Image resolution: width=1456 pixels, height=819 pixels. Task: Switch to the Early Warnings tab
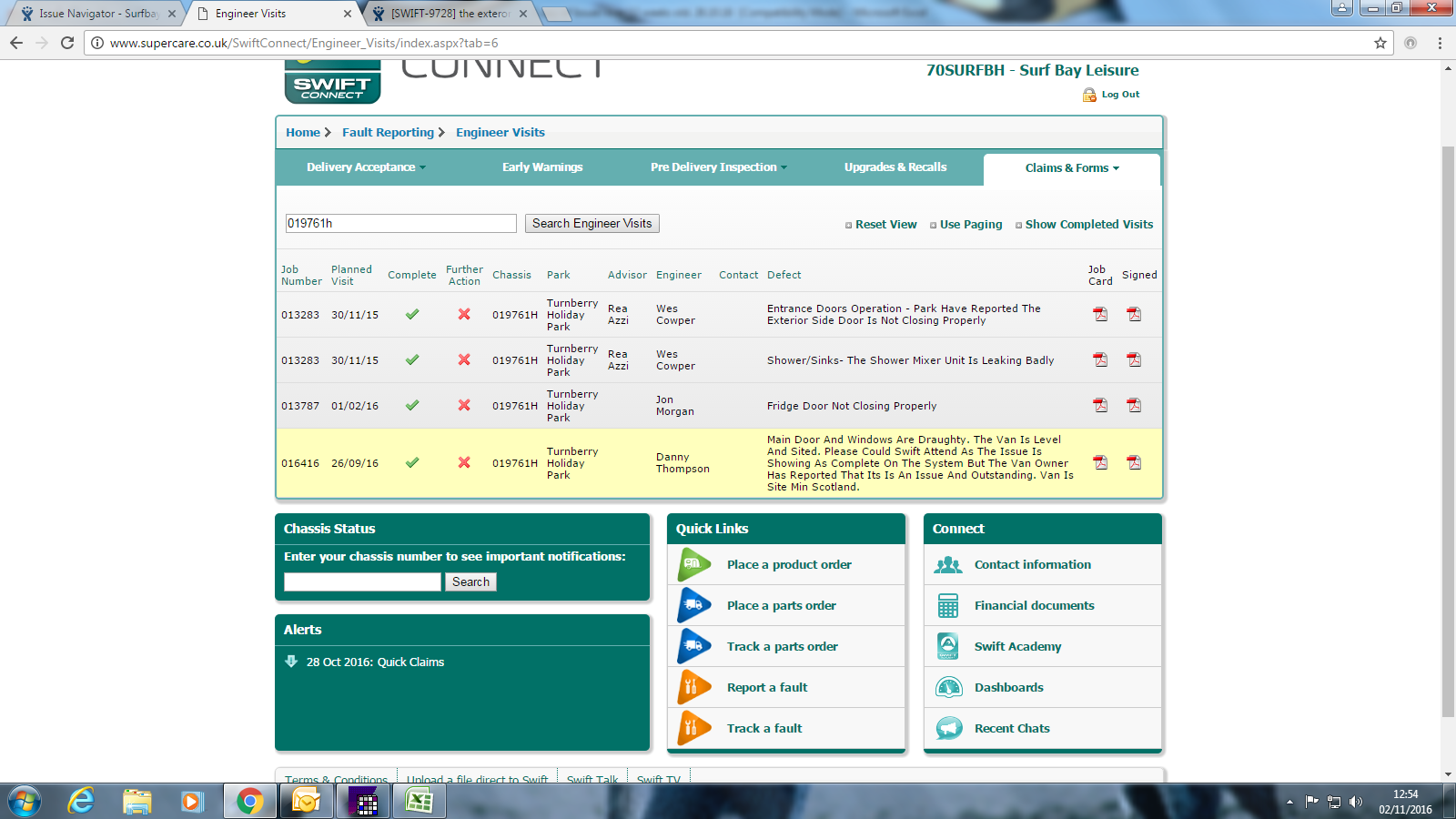542,167
